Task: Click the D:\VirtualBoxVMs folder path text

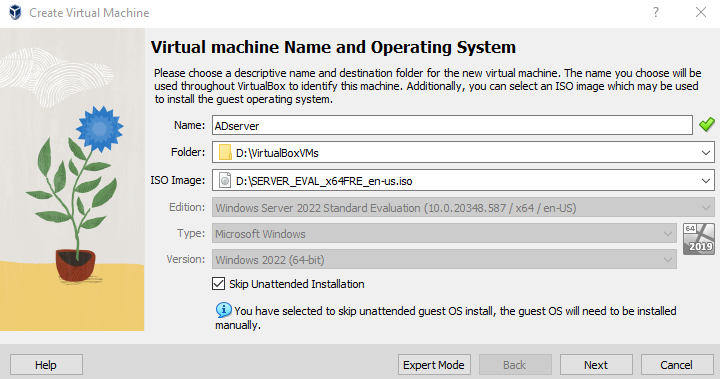Action: 277,153
